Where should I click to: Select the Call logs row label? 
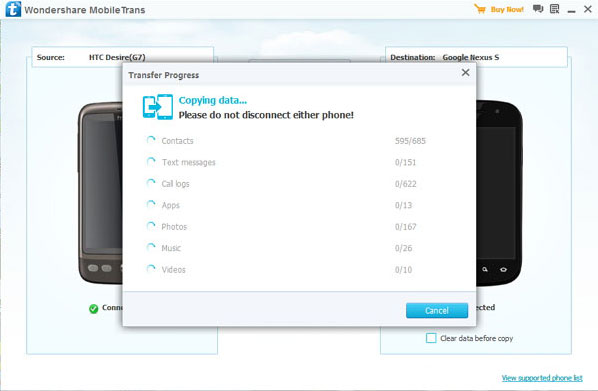[x=175, y=184]
